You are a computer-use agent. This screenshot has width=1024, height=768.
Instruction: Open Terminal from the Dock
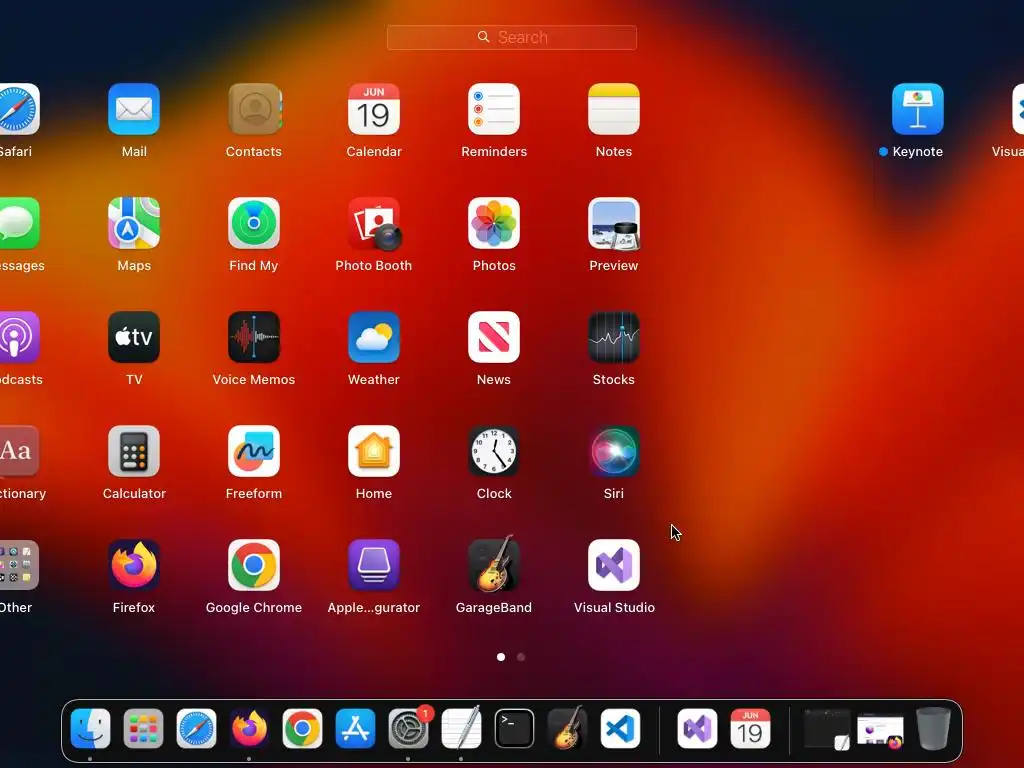click(x=514, y=728)
